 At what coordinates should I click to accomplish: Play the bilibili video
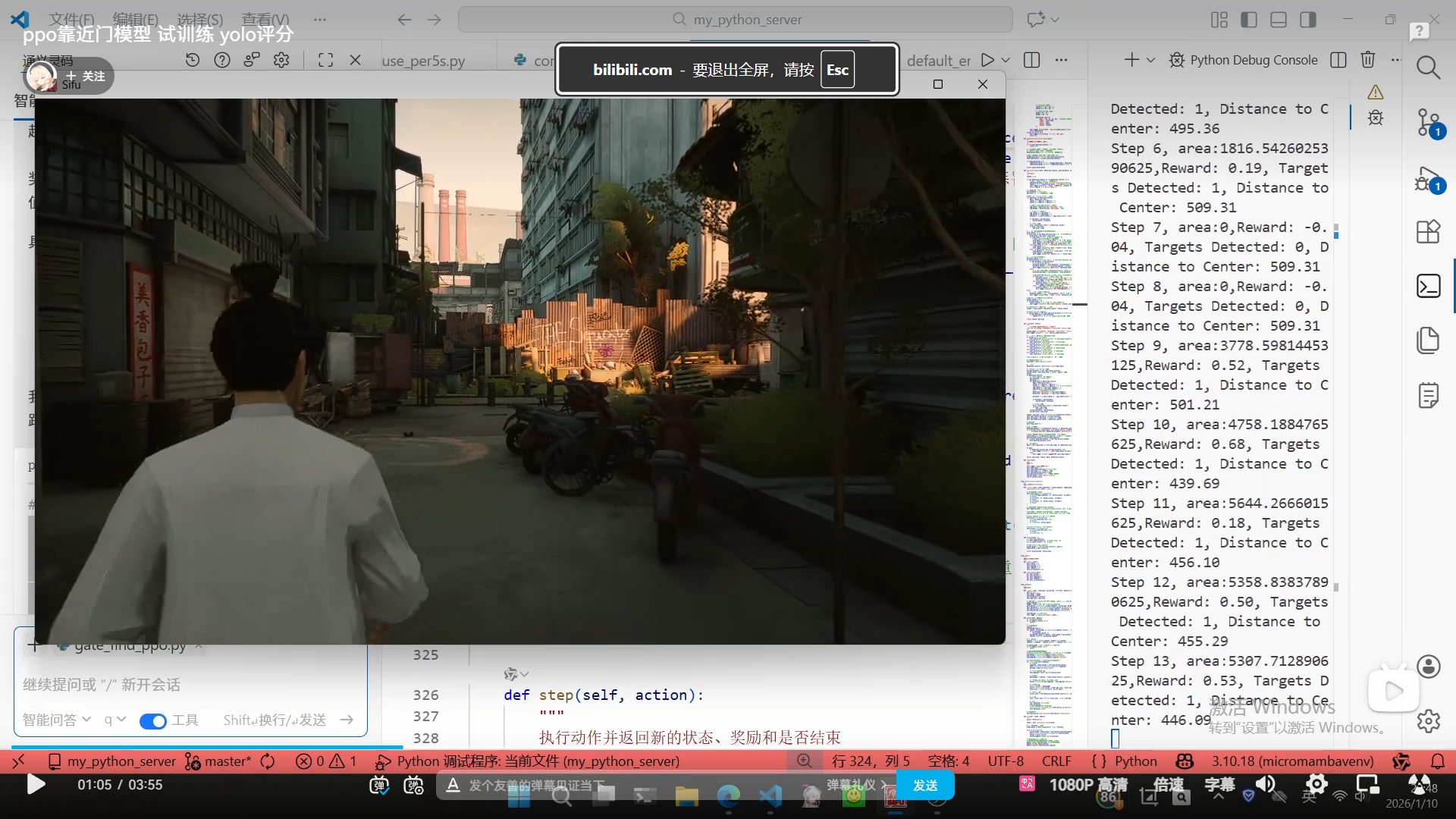pos(35,784)
